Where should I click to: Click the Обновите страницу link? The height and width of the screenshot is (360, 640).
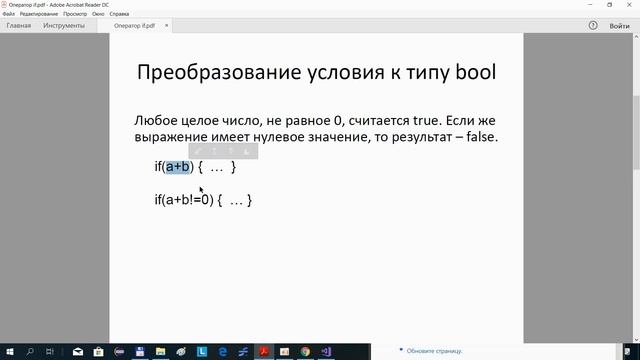[434, 351]
